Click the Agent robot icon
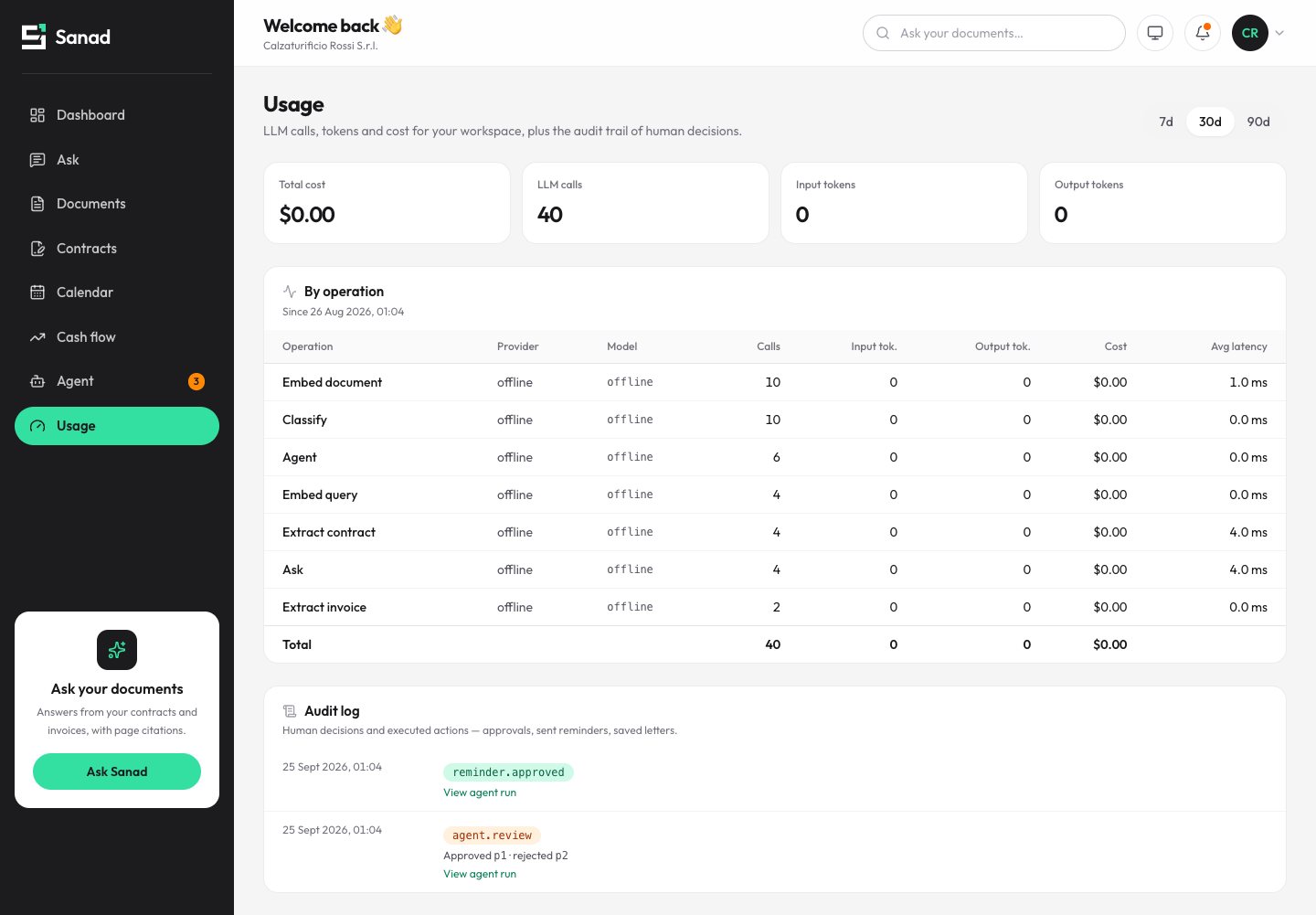This screenshot has height=915, width=1316. [x=37, y=381]
